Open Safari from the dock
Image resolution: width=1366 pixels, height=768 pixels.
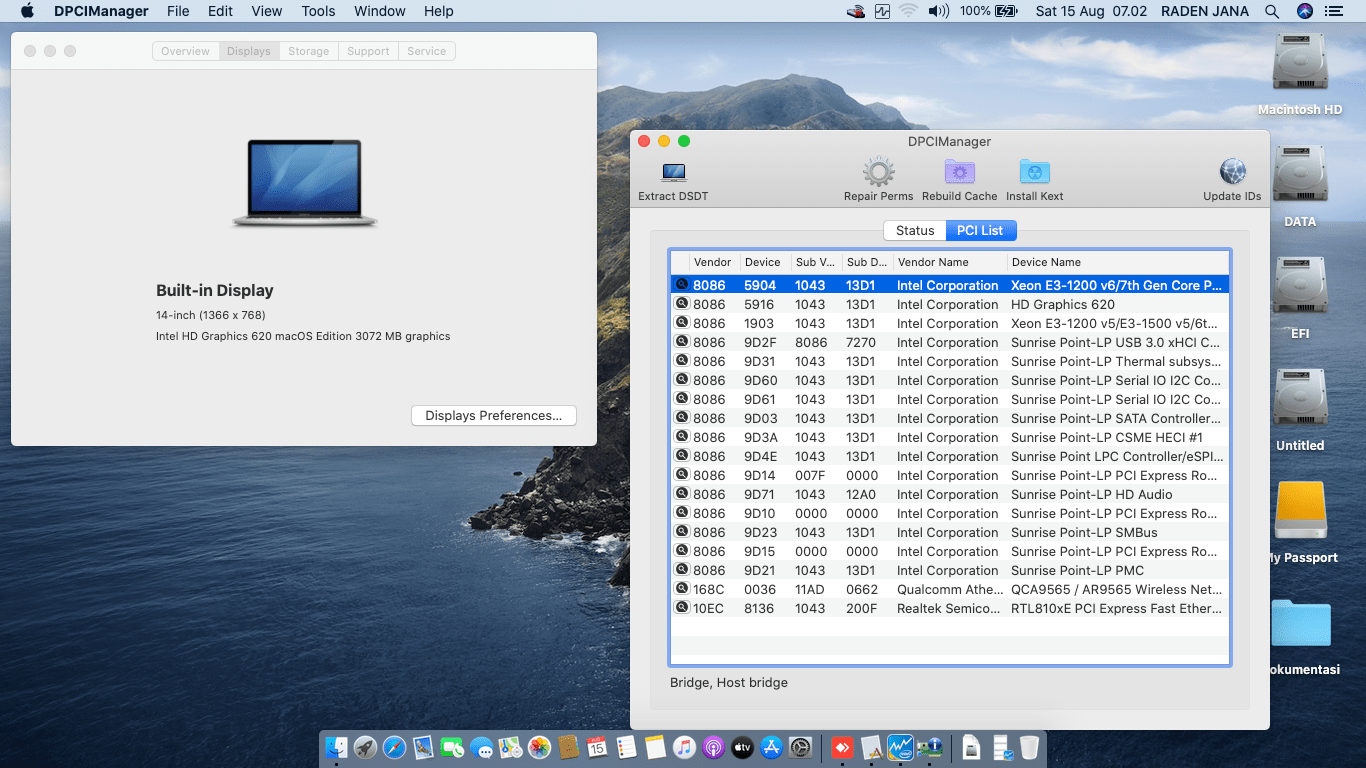pos(394,747)
